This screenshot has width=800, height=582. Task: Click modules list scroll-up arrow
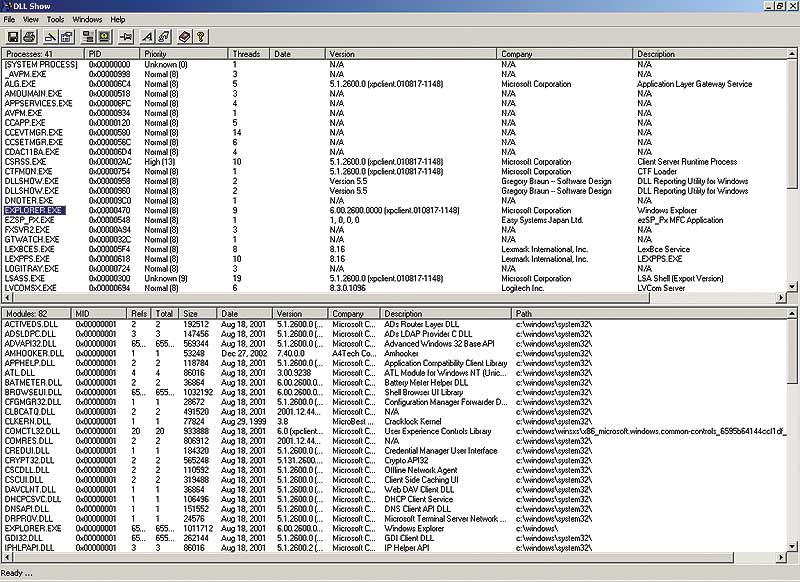coord(792,314)
